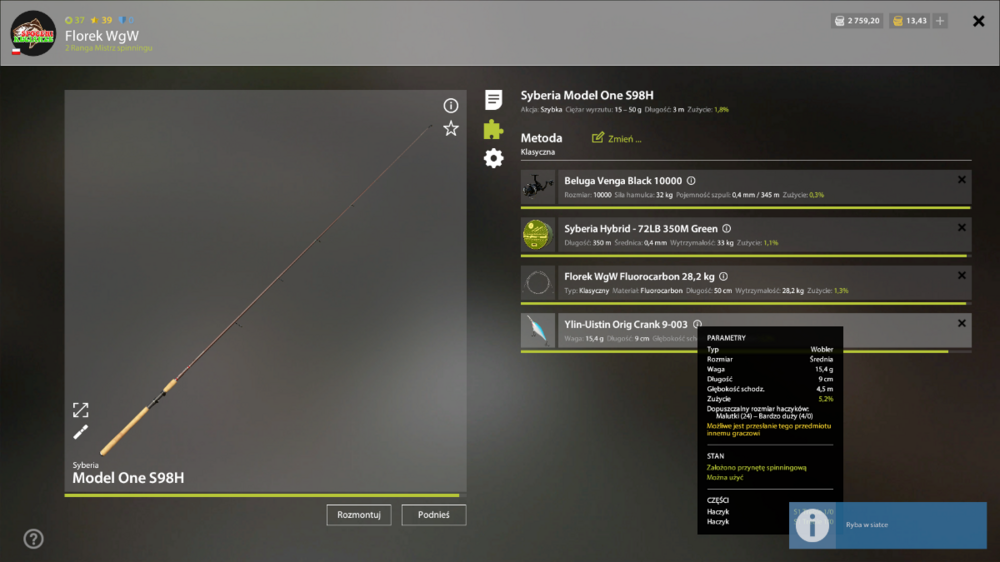
Task: Toggle favorite star on rod preview
Action: pyautogui.click(x=451, y=129)
